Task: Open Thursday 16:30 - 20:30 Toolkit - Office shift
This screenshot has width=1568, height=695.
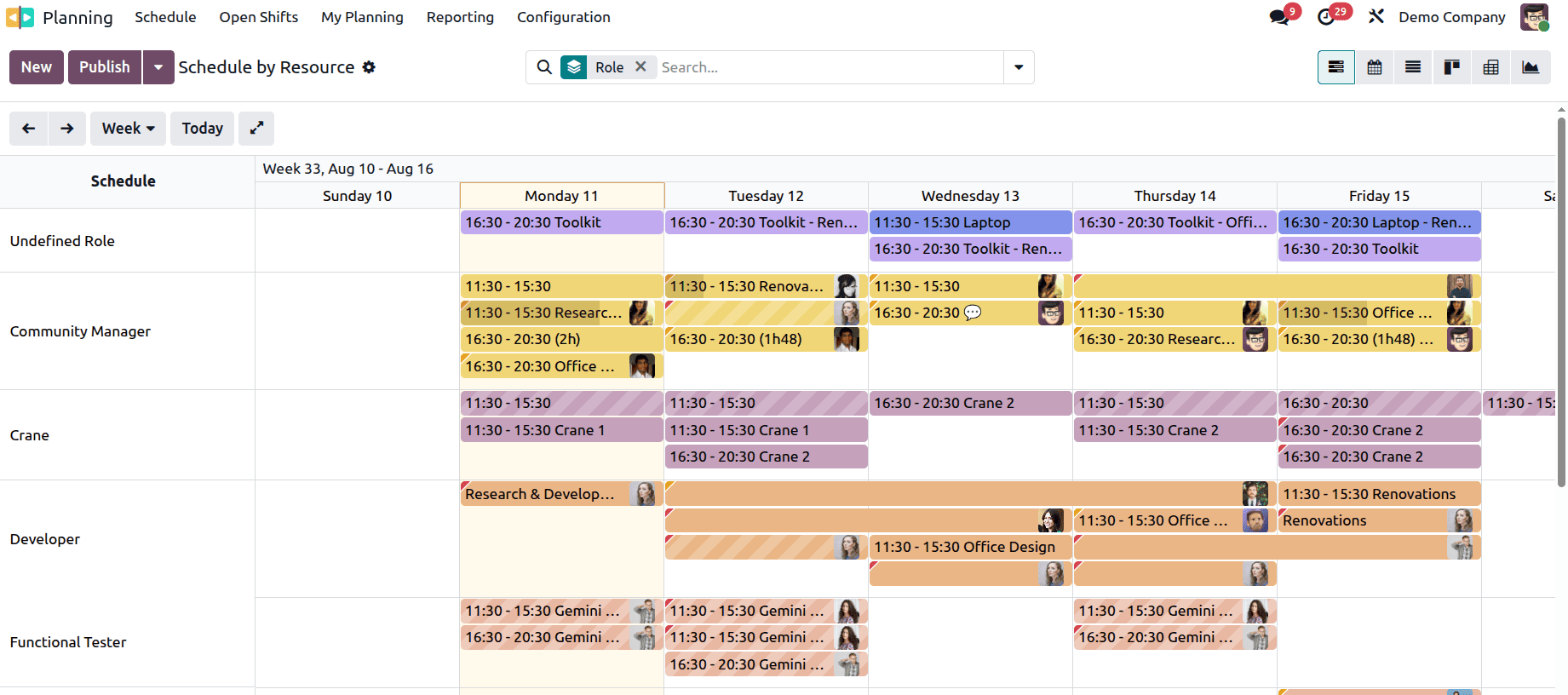Action: [1175, 222]
